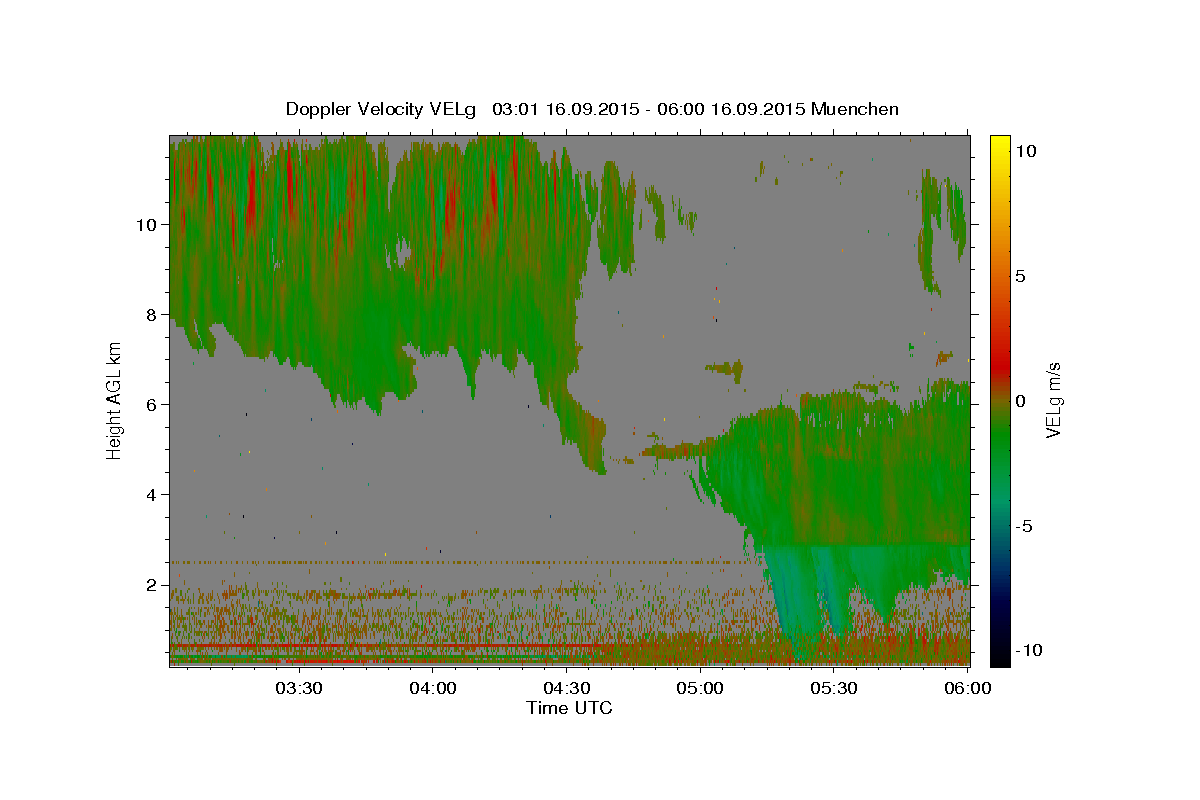The width and height of the screenshot is (1200, 800).
Task: Click the 'Time UTC' axis label
Action: point(569,708)
